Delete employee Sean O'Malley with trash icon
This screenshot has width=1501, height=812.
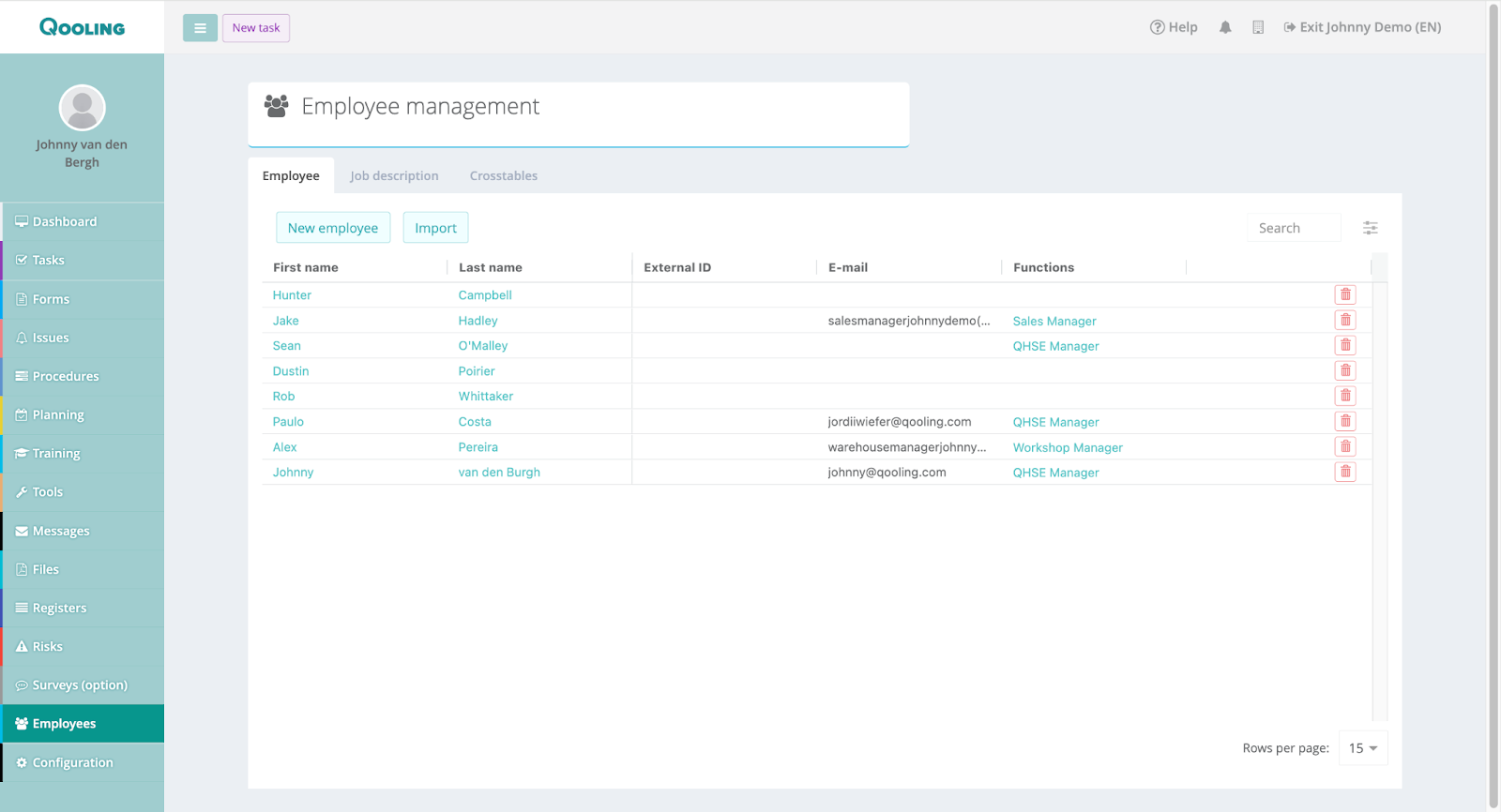1345,345
